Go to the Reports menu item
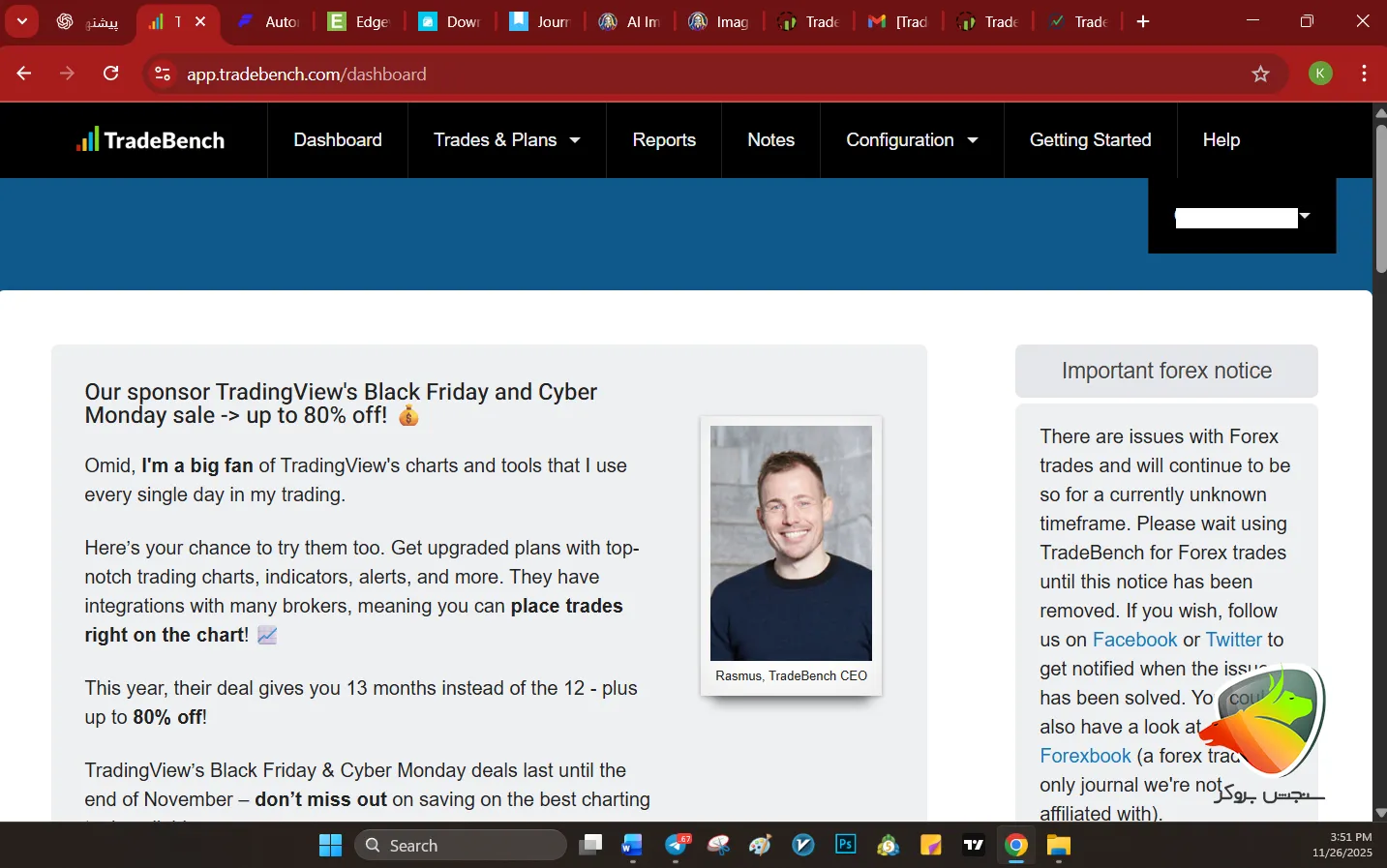This screenshot has height=868, width=1387. pos(664,140)
